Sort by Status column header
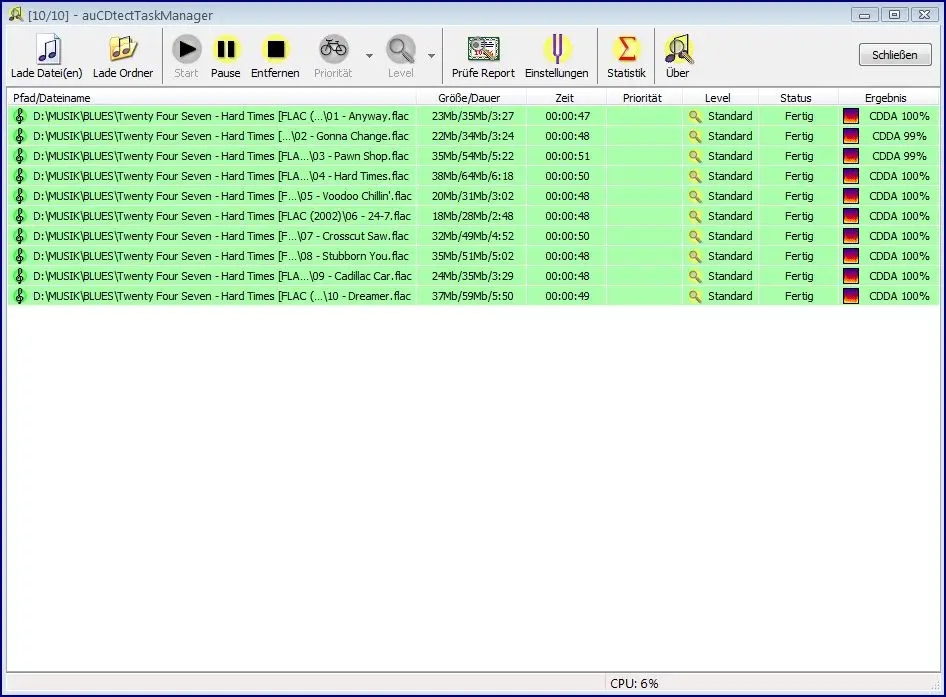The image size is (946, 697). (796, 98)
